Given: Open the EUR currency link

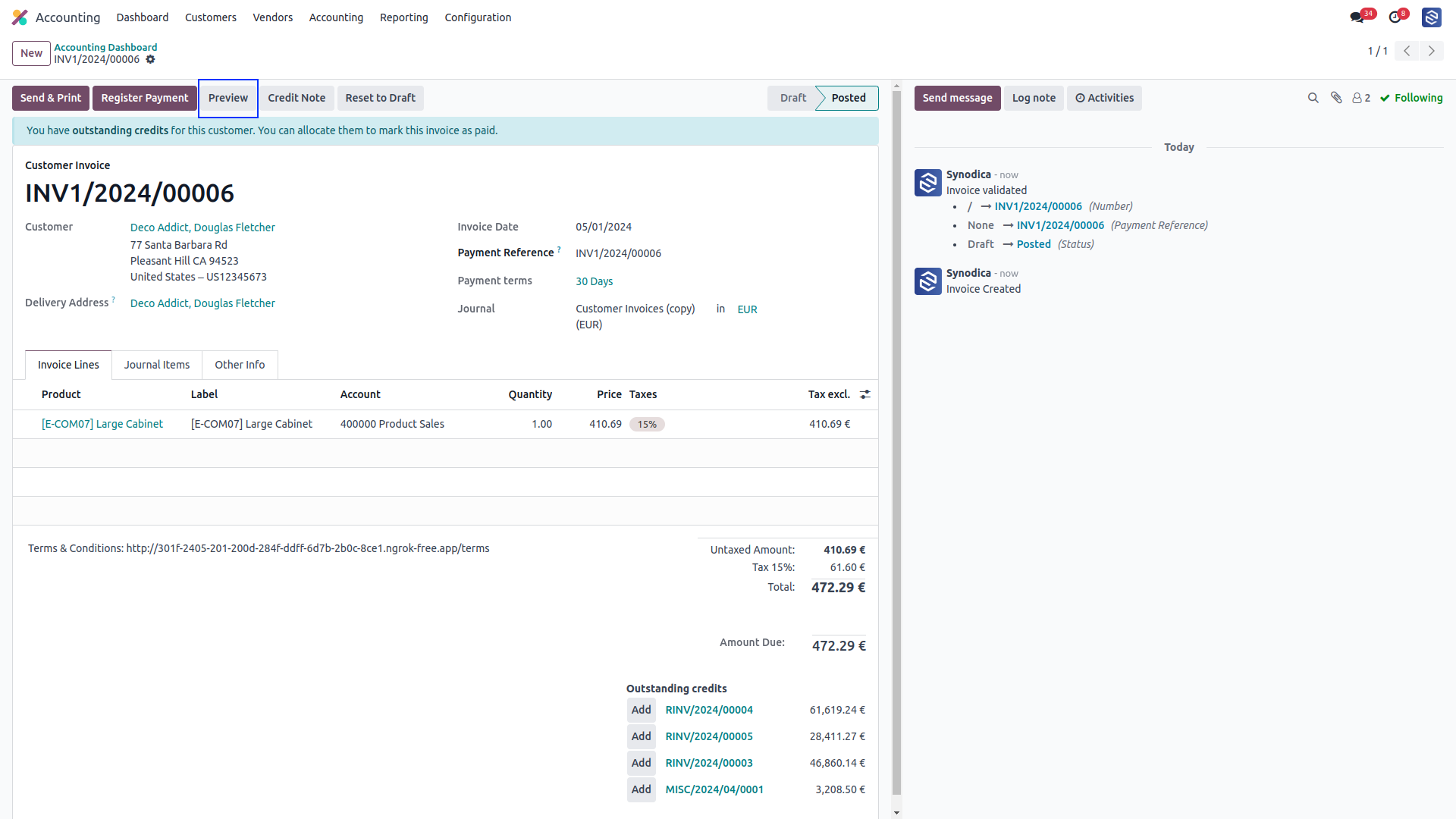Looking at the screenshot, I should (747, 309).
